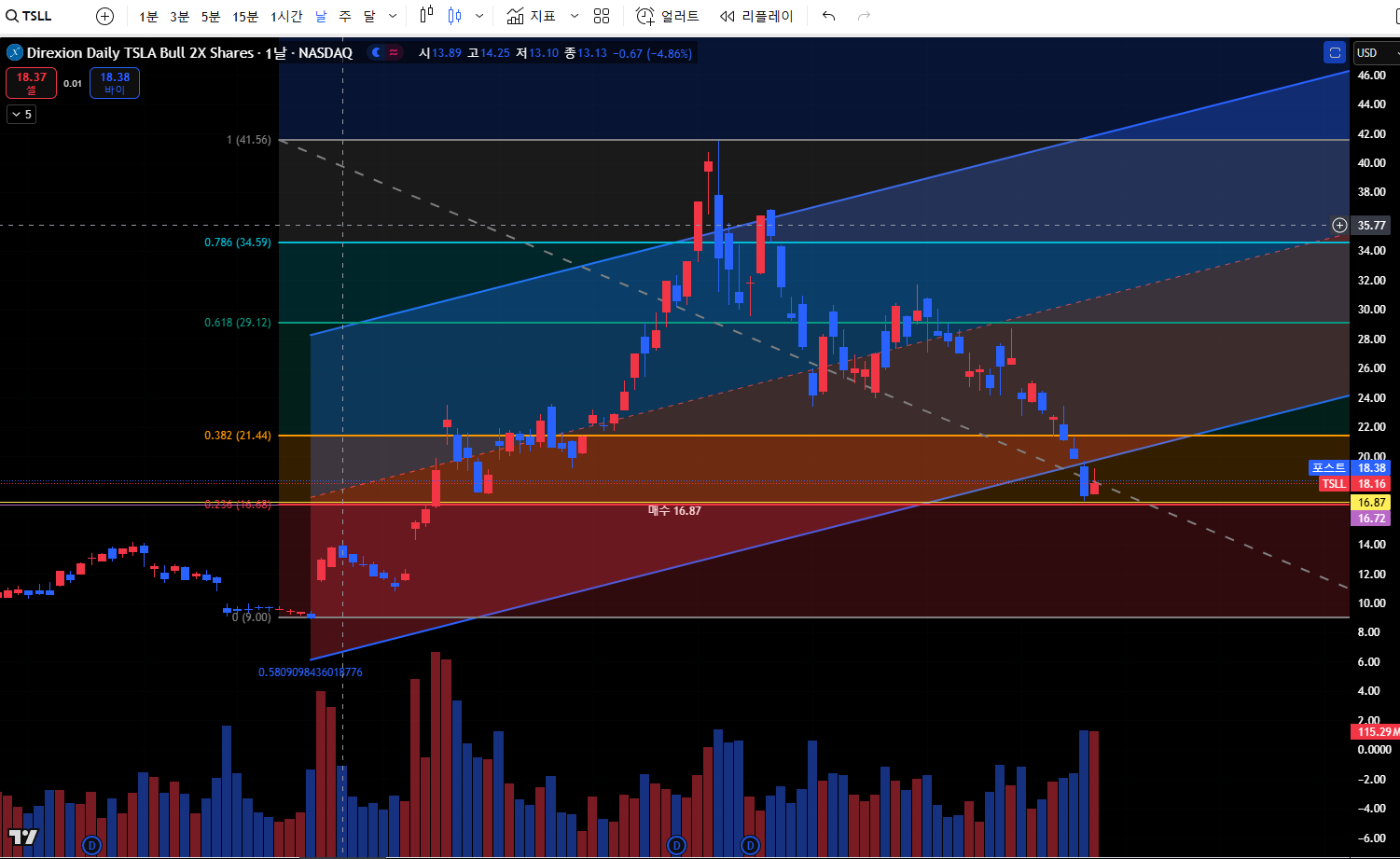Open the USD currency dropdown
Image resolution: width=1400 pixels, height=859 pixels.
coord(1377,53)
